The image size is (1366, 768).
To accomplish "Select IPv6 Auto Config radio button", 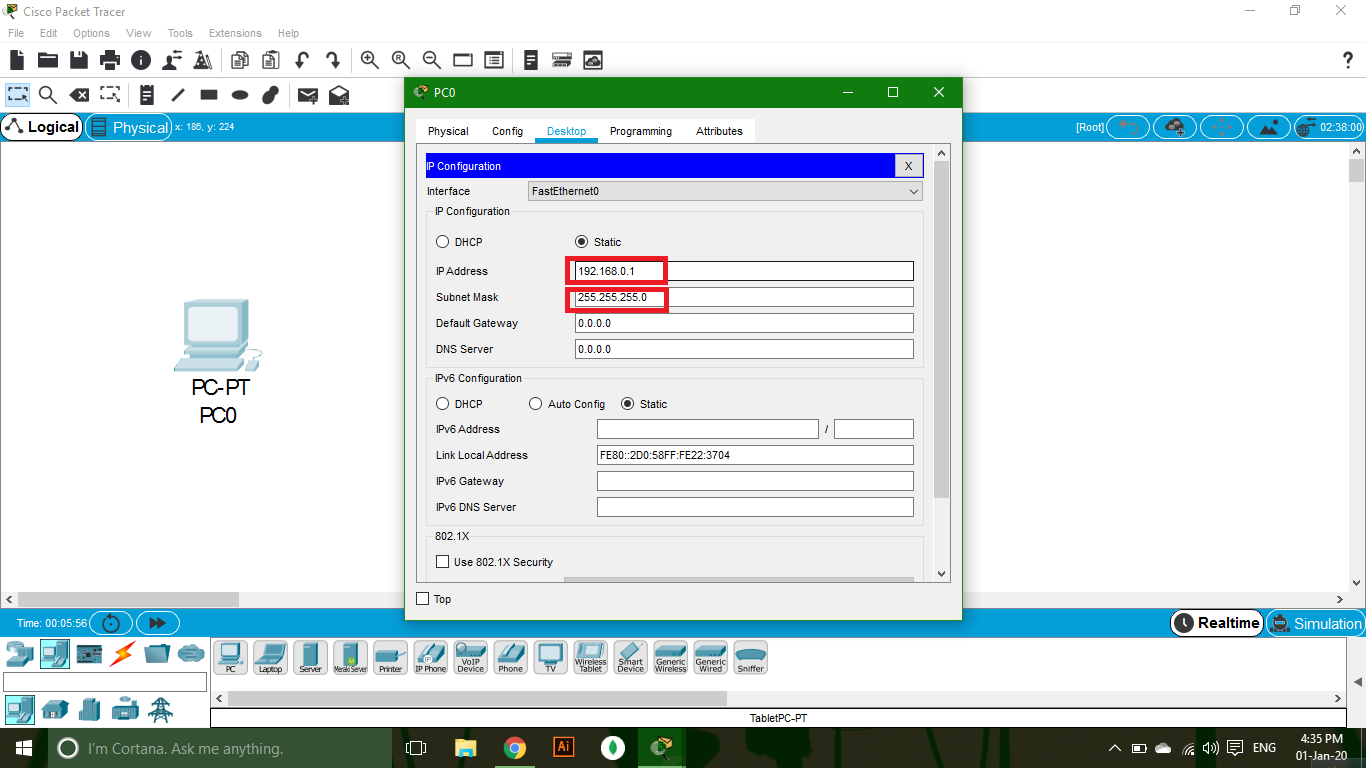I will 535,404.
